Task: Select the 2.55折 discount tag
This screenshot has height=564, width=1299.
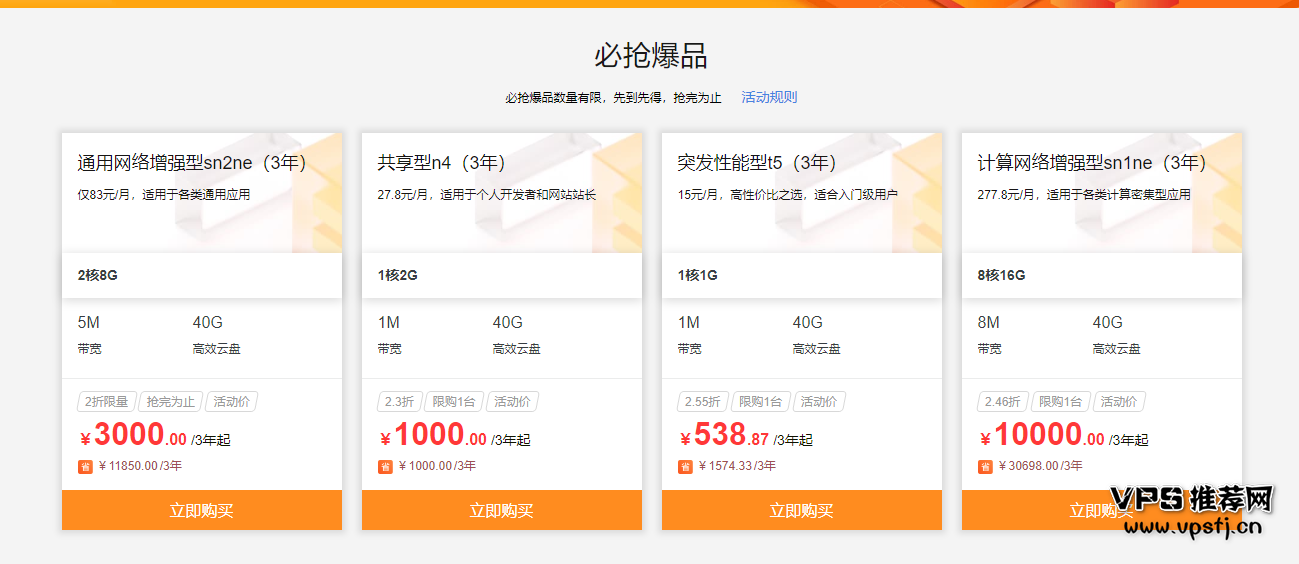Action: (x=702, y=402)
